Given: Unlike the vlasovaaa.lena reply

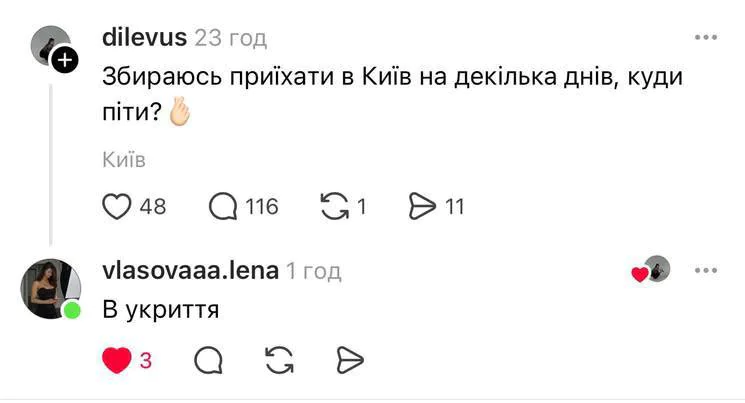Looking at the screenshot, I should [117, 361].
